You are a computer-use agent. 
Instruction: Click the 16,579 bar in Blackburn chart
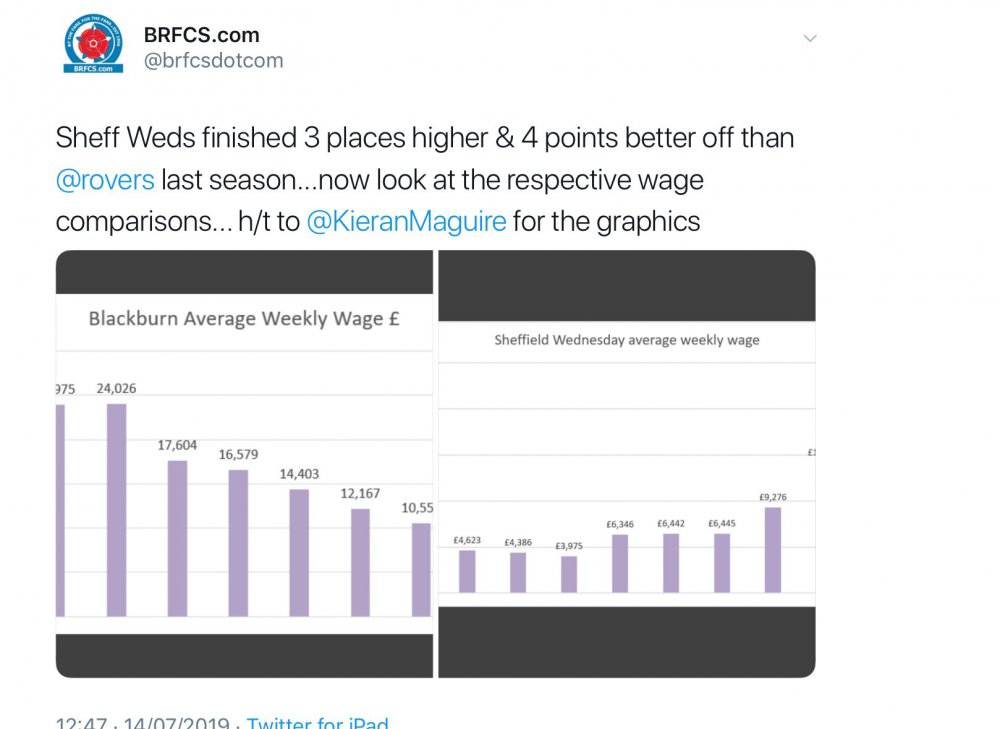click(238, 543)
